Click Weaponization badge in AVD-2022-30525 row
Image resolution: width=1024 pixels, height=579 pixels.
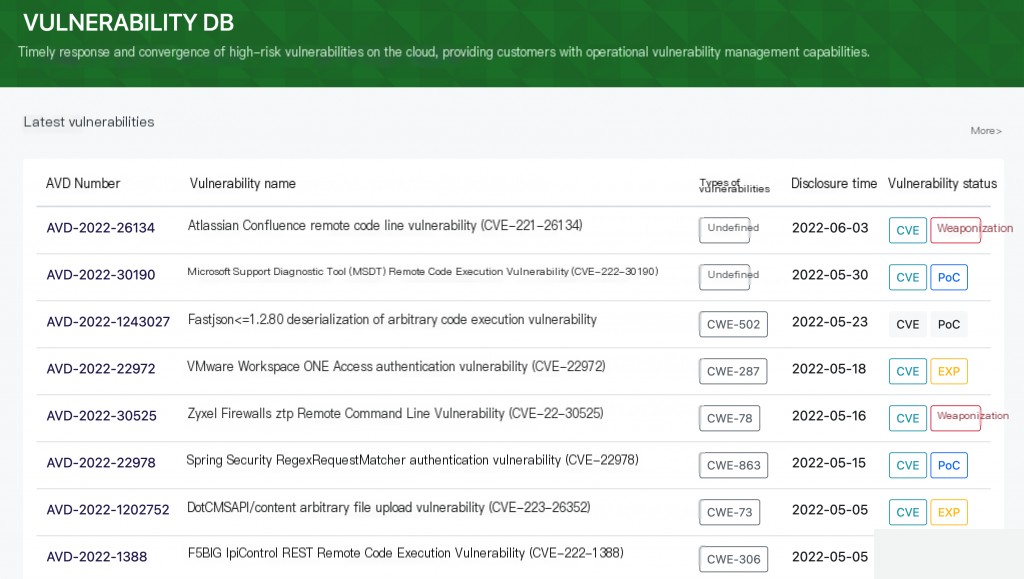tap(955, 418)
